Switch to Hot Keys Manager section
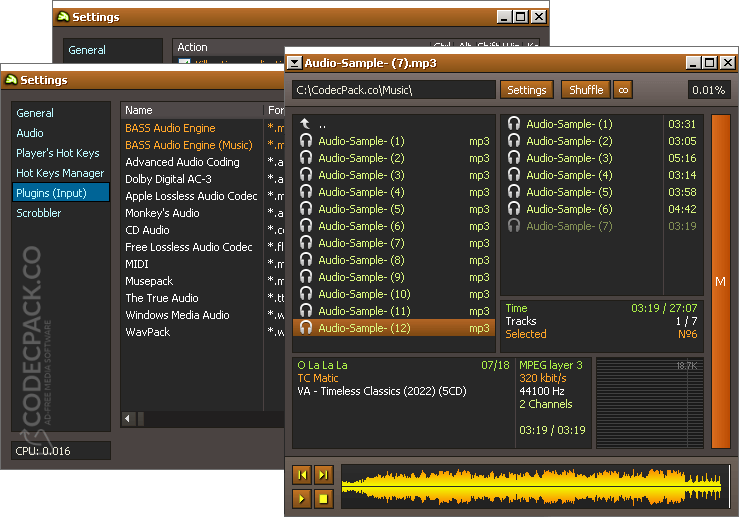 (60, 173)
